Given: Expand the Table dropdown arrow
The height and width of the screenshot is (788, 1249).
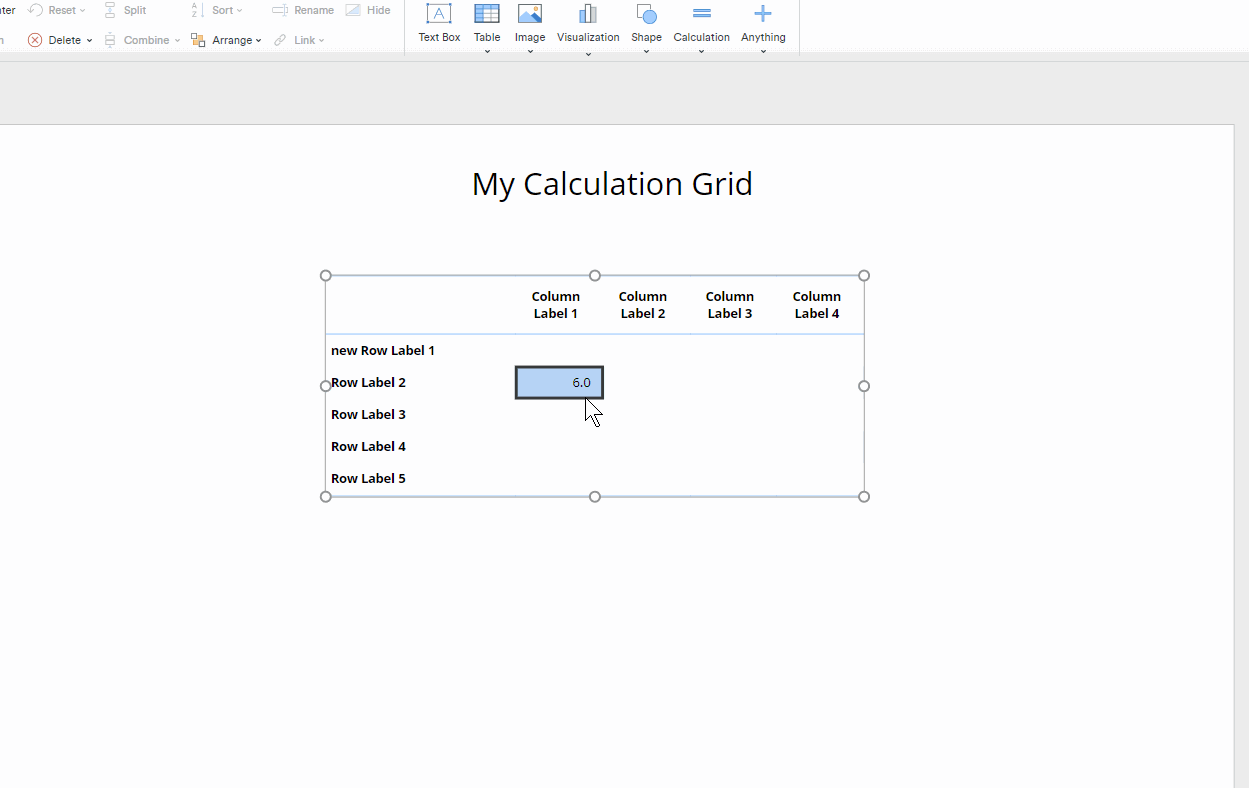Looking at the screenshot, I should pyautogui.click(x=487, y=51).
